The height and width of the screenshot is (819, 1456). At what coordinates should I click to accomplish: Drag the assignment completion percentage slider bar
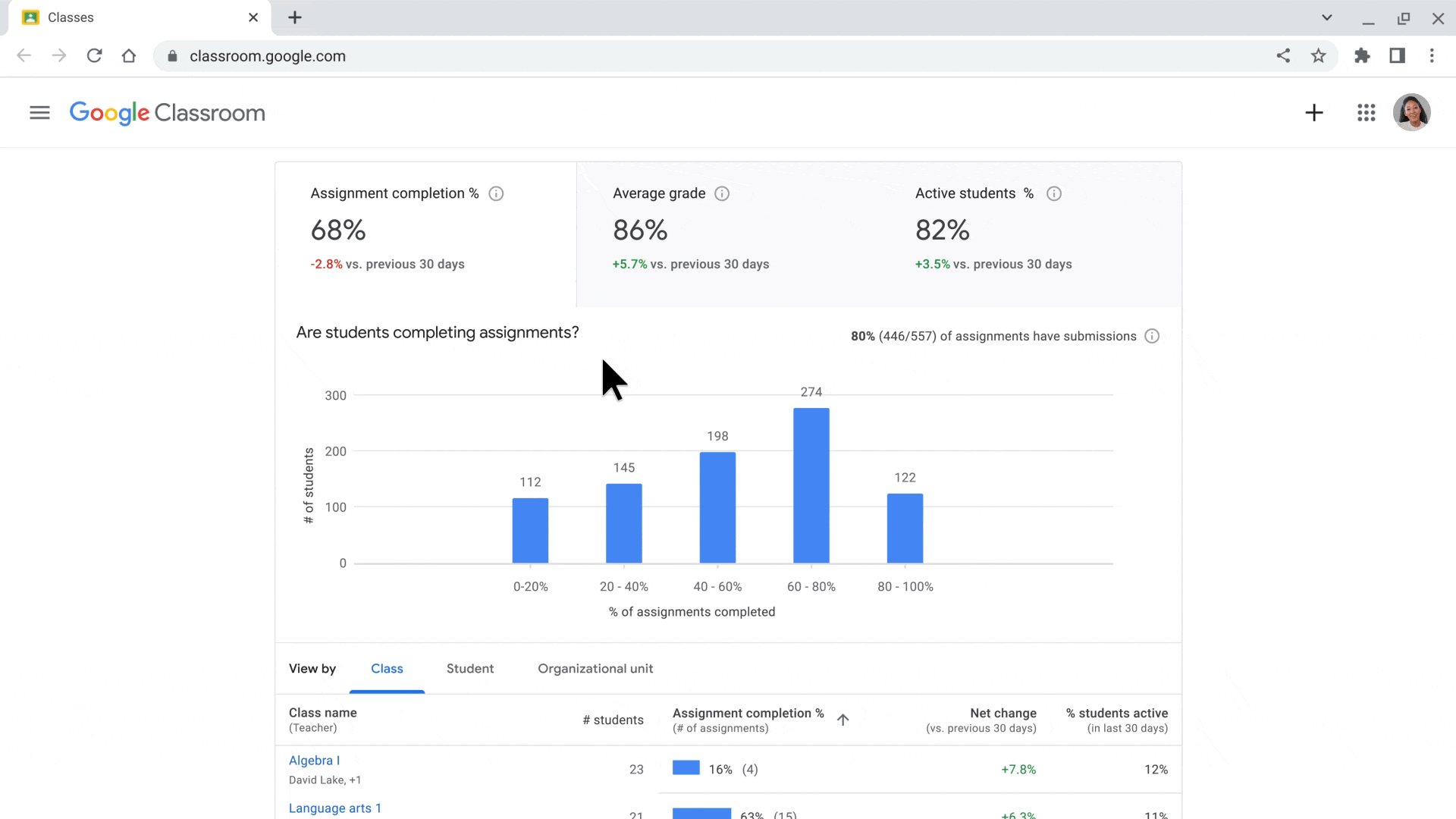[x=687, y=769]
